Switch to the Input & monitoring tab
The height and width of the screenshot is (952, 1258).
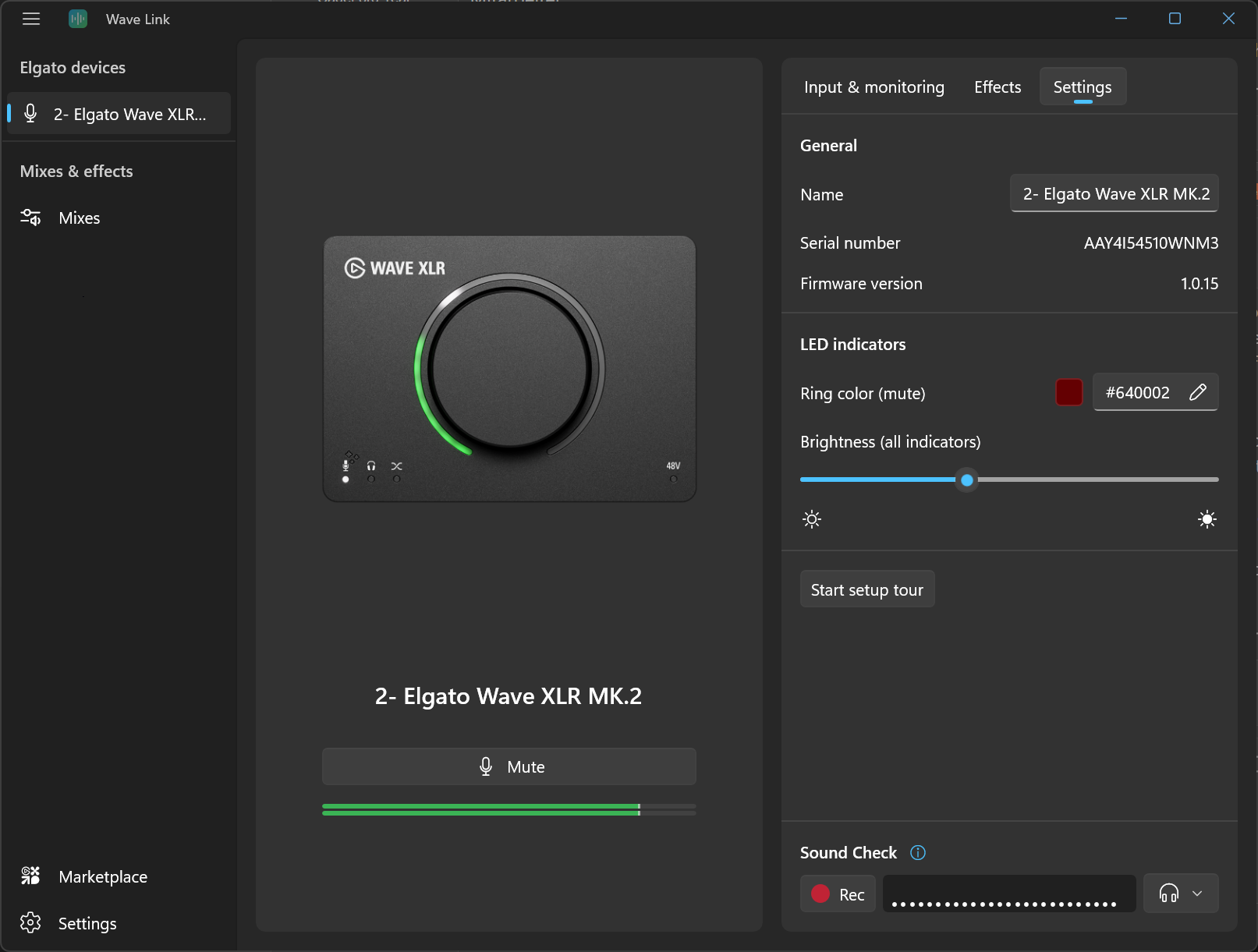(x=874, y=87)
